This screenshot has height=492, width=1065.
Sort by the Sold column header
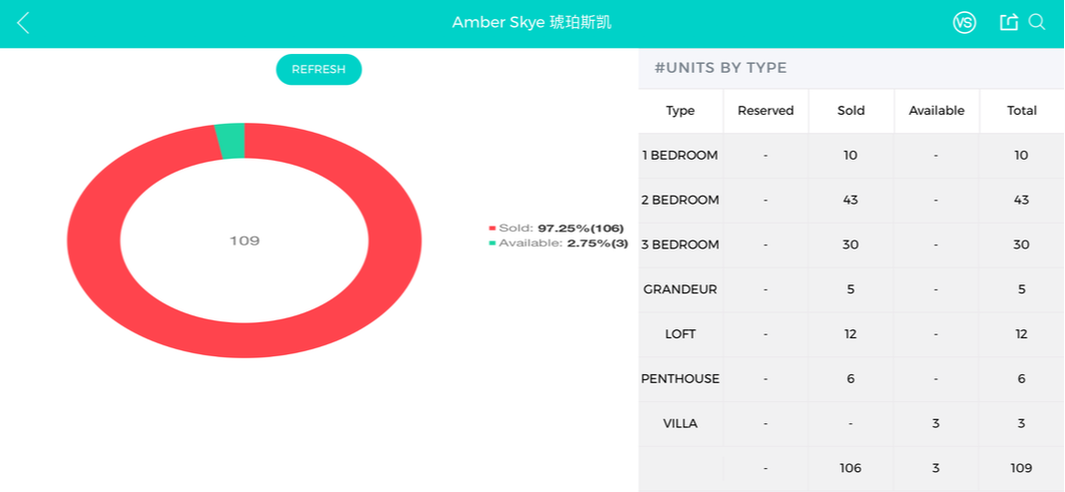tap(851, 111)
